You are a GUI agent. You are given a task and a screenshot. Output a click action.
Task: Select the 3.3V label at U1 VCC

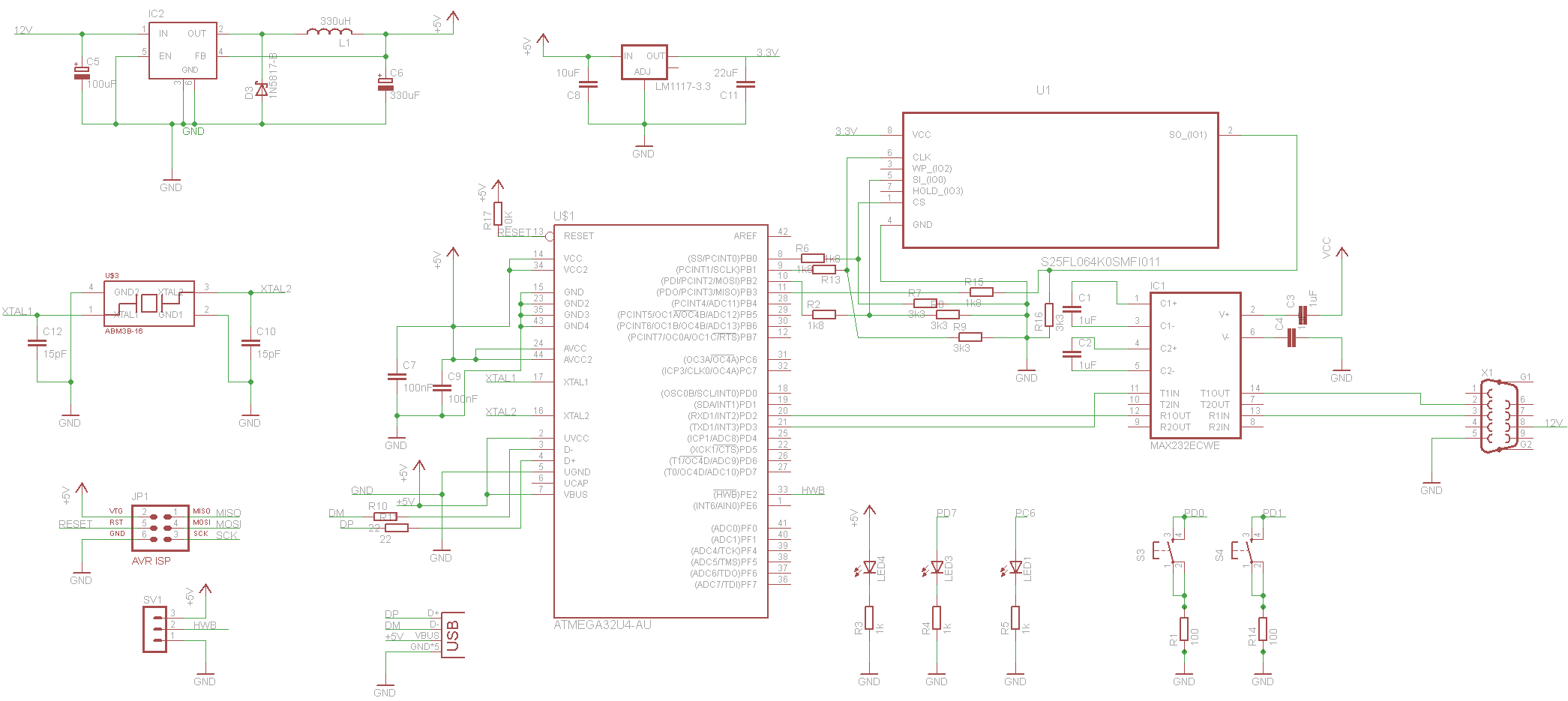click(846, 131)
